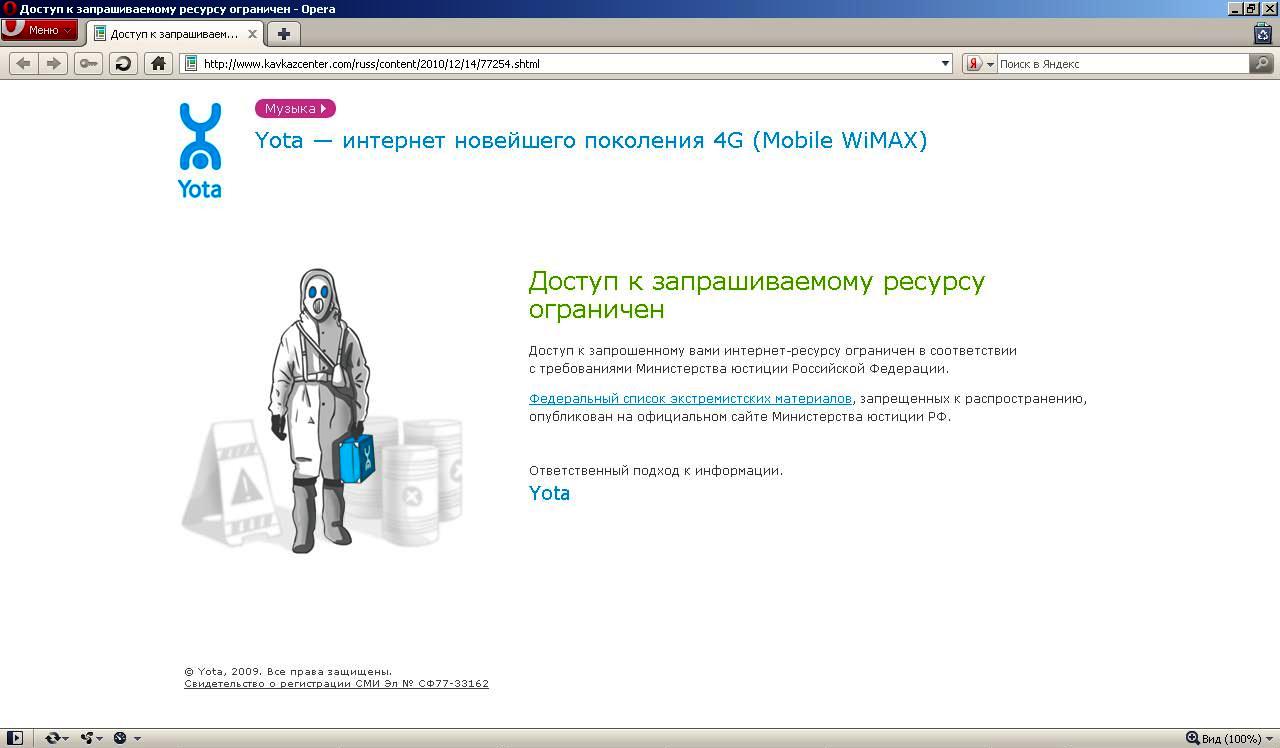1280x748 pixels.
Task: Close the Доступ к запрашиваем... tab
Action: 252,34
